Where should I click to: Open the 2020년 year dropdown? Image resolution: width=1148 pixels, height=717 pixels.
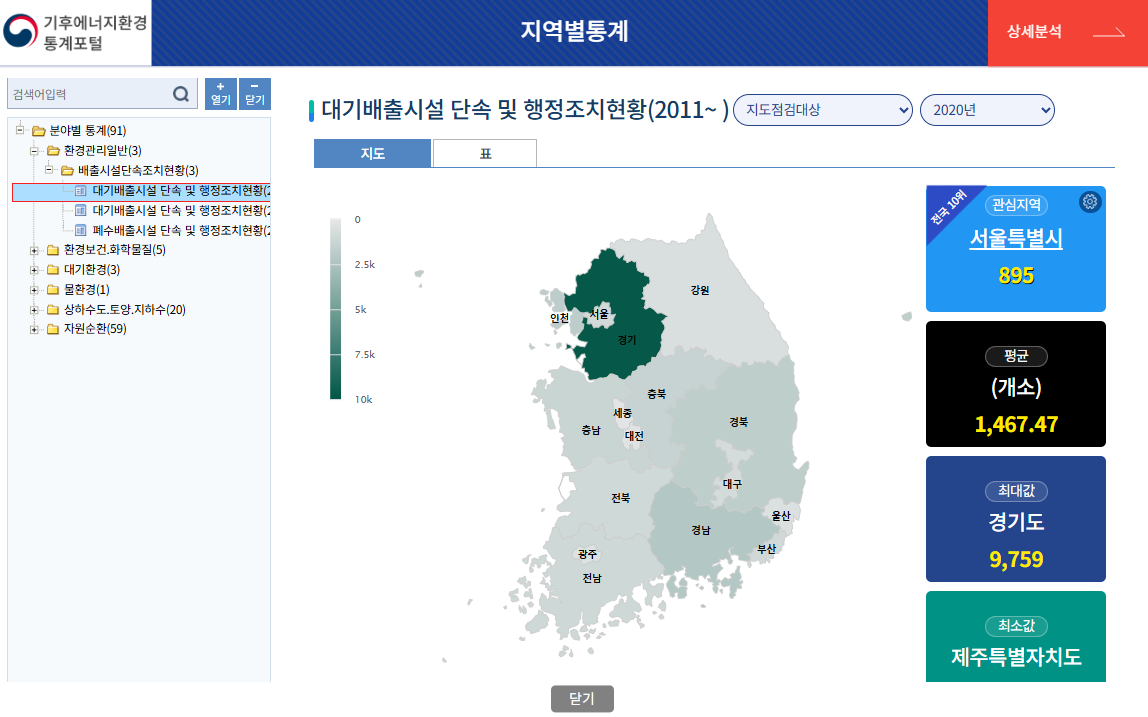pos(986,110)
